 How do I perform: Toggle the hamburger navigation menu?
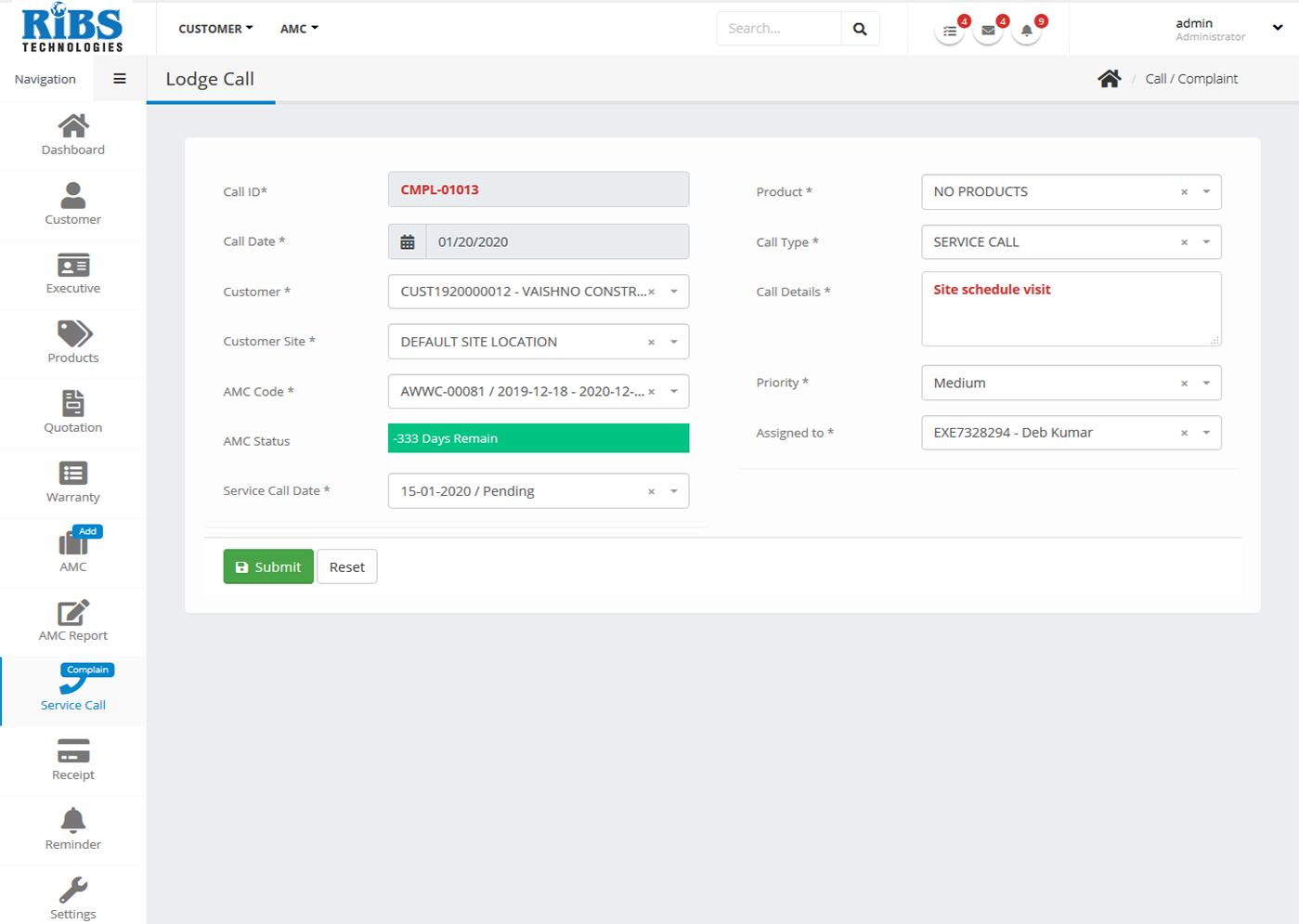119,79
